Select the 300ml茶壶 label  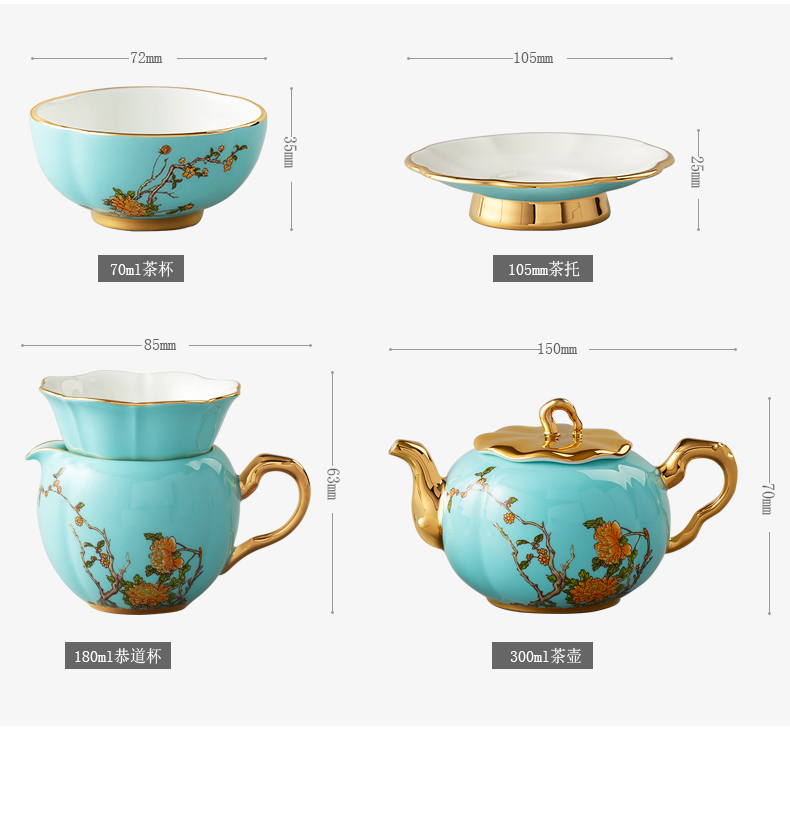point(542,655)
